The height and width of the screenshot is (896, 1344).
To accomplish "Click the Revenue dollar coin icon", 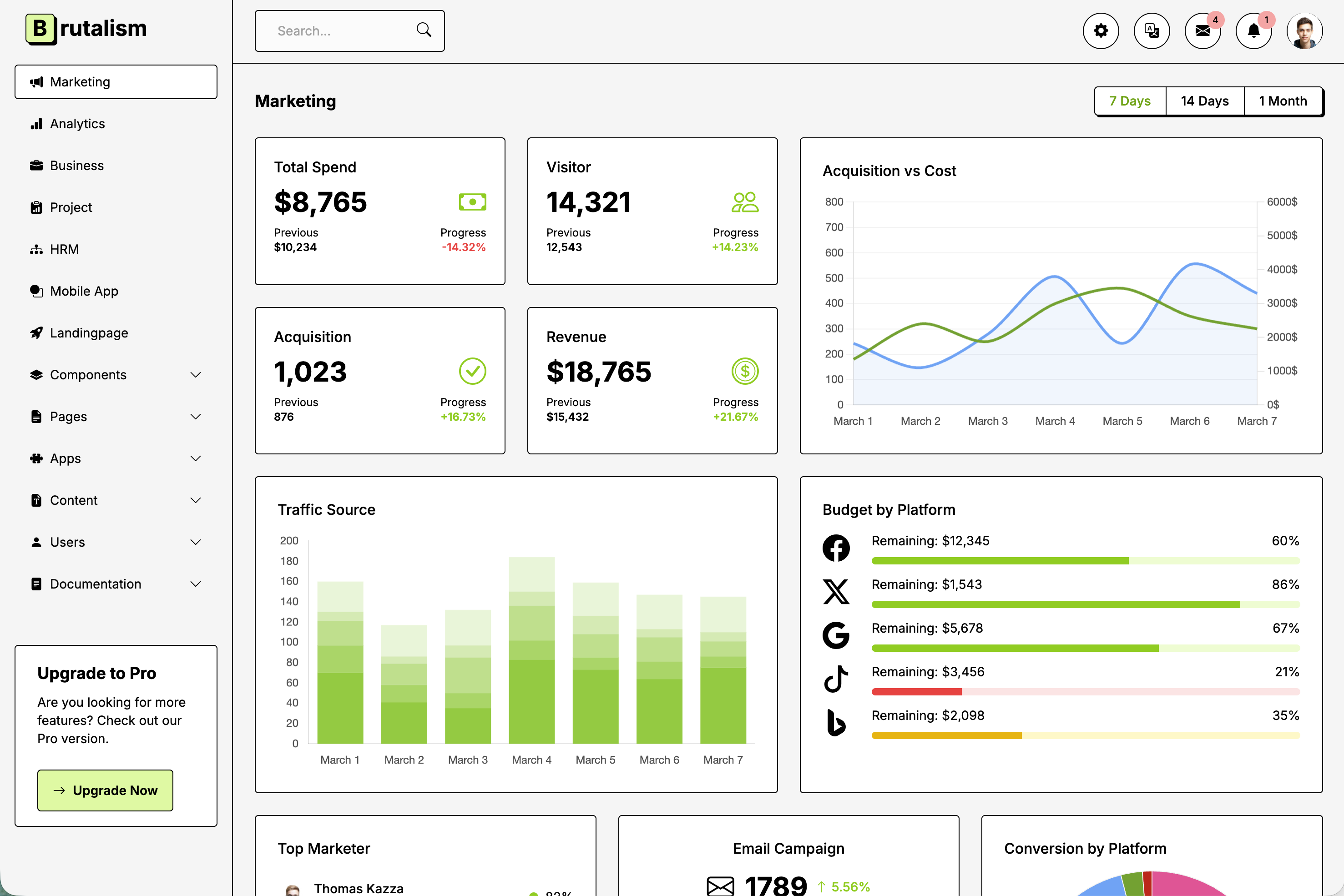I will pyautogui.click(x=745, y=372).
